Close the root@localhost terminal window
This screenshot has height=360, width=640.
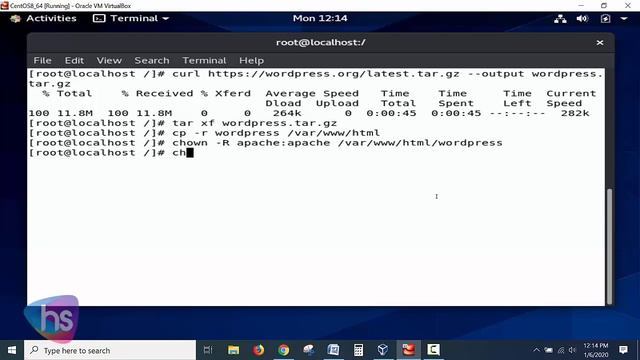click(600, 42)
